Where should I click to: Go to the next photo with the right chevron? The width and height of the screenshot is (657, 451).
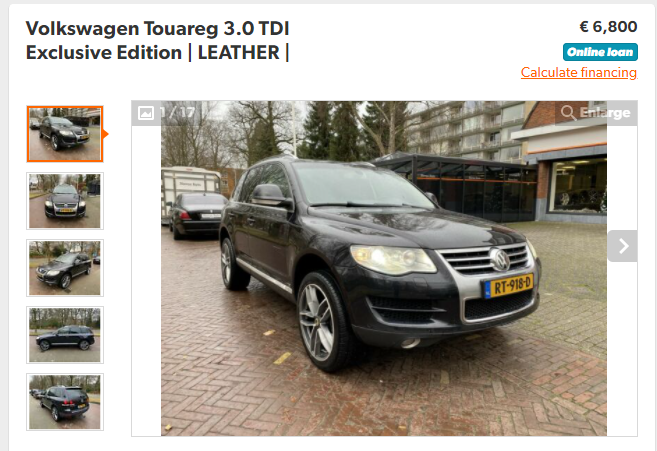point(623,246)
